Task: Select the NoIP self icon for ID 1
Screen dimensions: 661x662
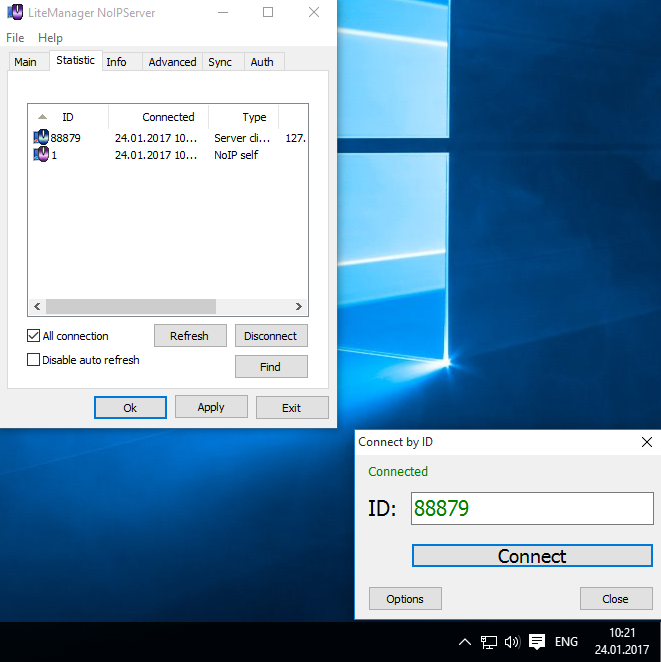Action: click(41, 155)
